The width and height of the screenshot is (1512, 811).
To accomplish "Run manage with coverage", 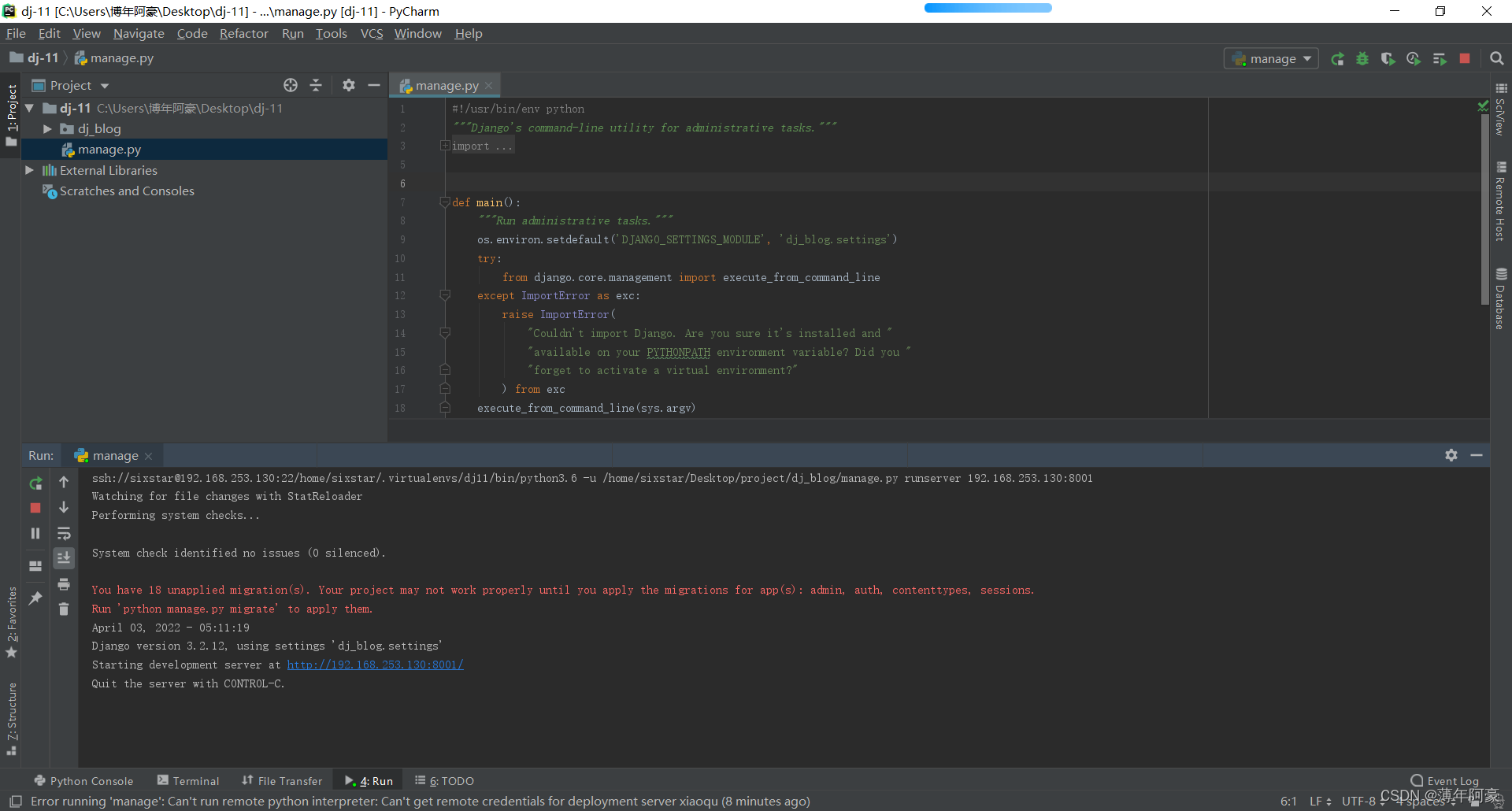I will (x=1388, y=59).
